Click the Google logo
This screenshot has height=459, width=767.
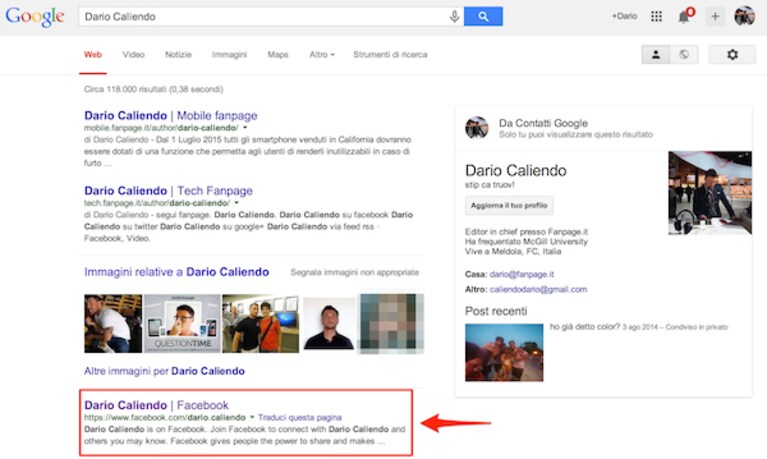pos(35,16)
